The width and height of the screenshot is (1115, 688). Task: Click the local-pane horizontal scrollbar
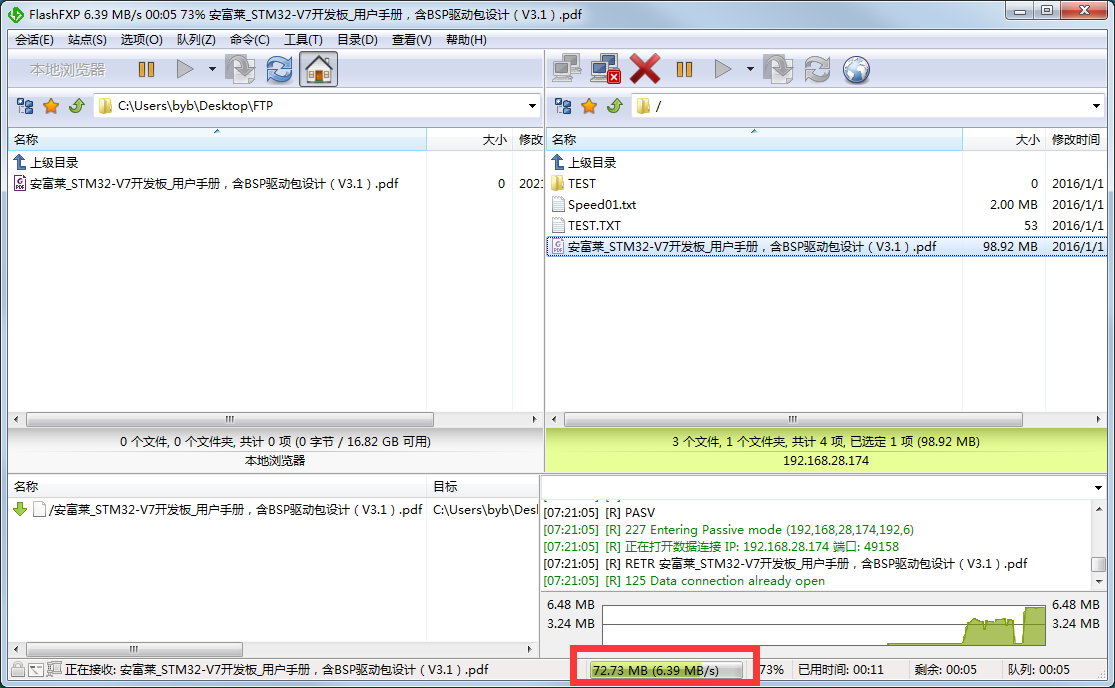point(230,419)
